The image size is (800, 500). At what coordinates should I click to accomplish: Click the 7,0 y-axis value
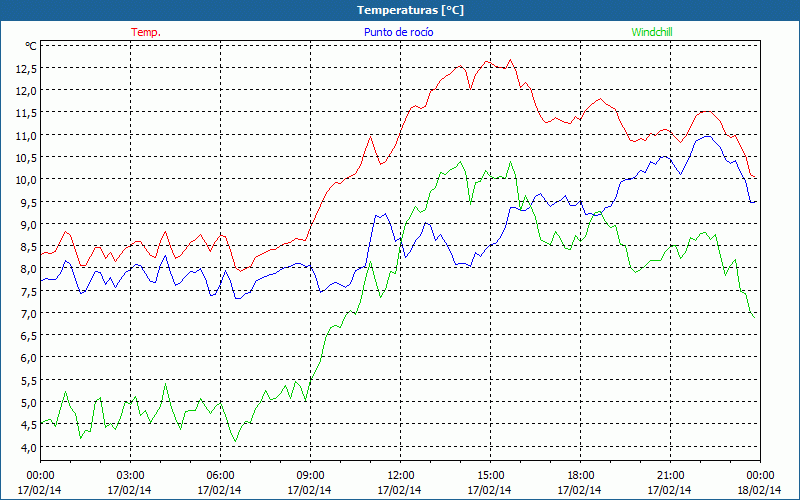(29, 313)
